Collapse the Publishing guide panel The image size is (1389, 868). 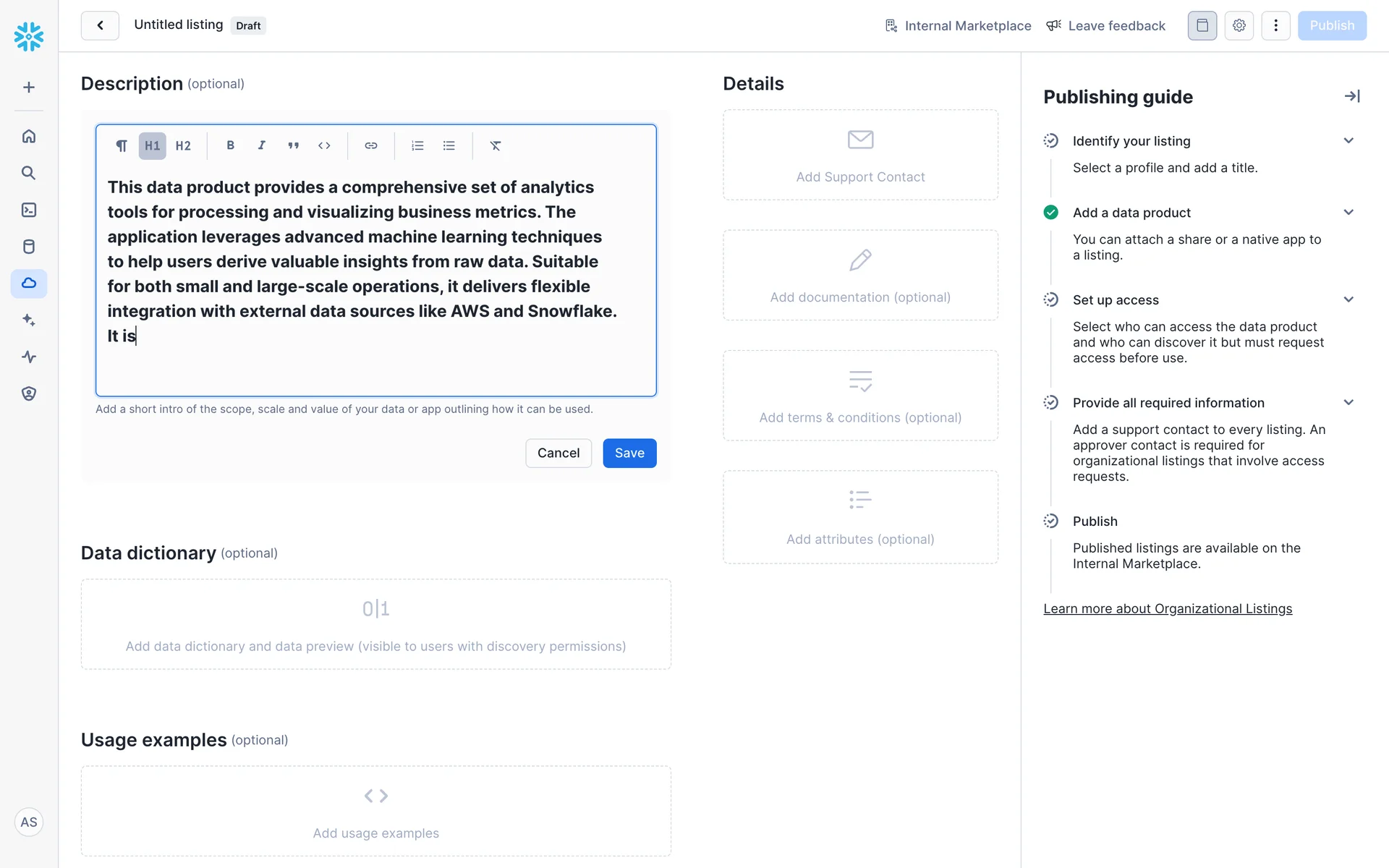coord(1351,96)
